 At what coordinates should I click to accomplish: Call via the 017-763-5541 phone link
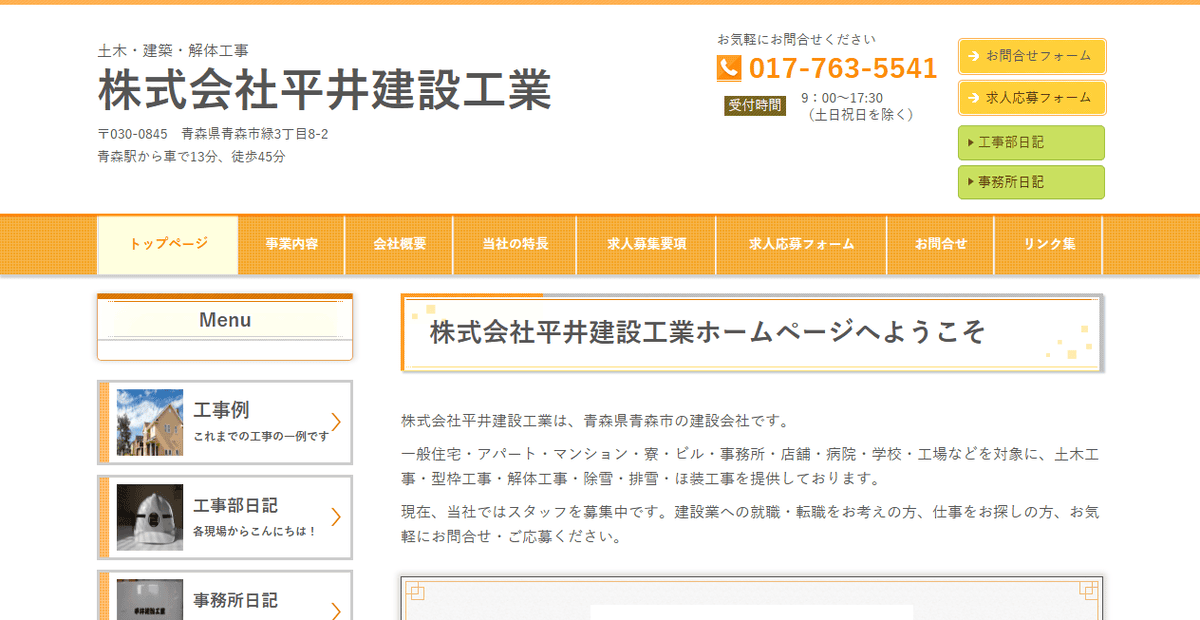pyautogui.click(x=842, y=68)
